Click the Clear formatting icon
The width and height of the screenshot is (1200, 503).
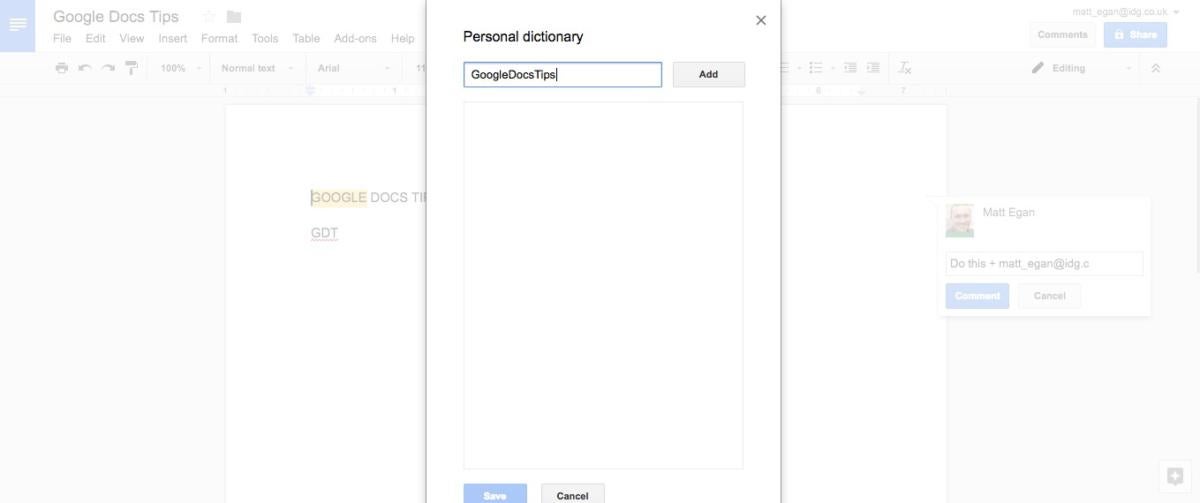point(905,68)
